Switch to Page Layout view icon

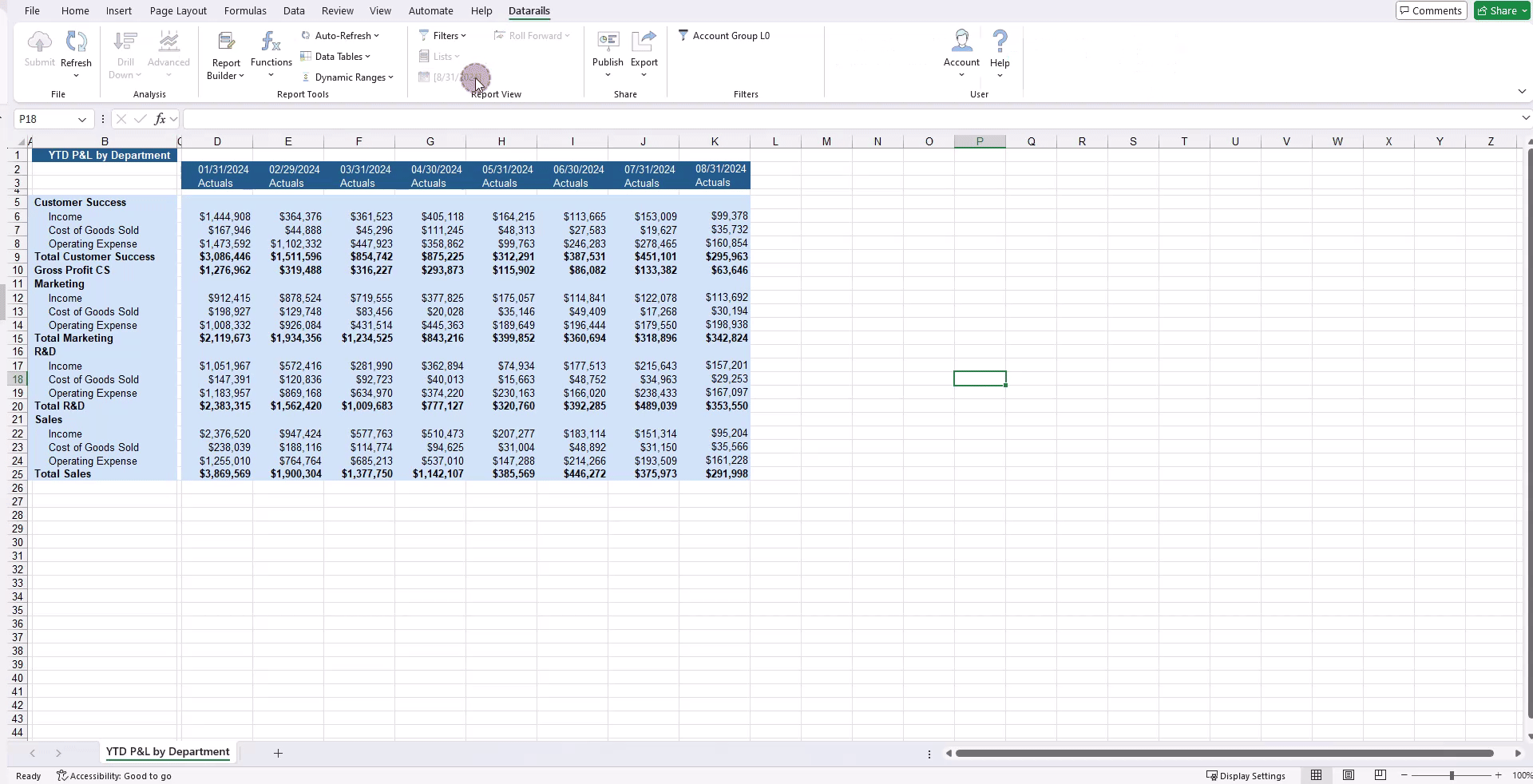pyautogui.click(x=1349, y=775)
